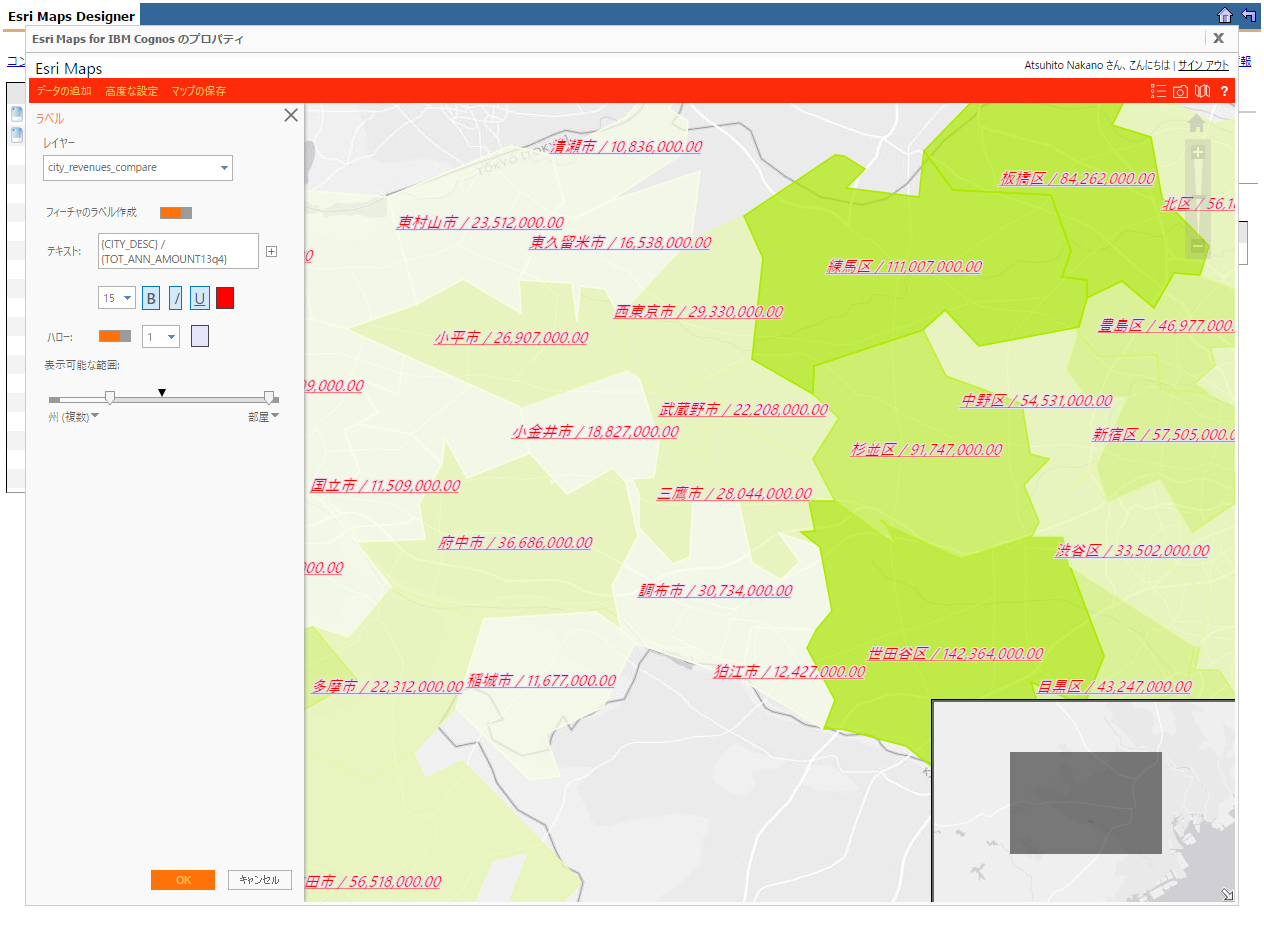Click the 中野区 / 54,531,000.00 map label

click(x=1036, y=401)
